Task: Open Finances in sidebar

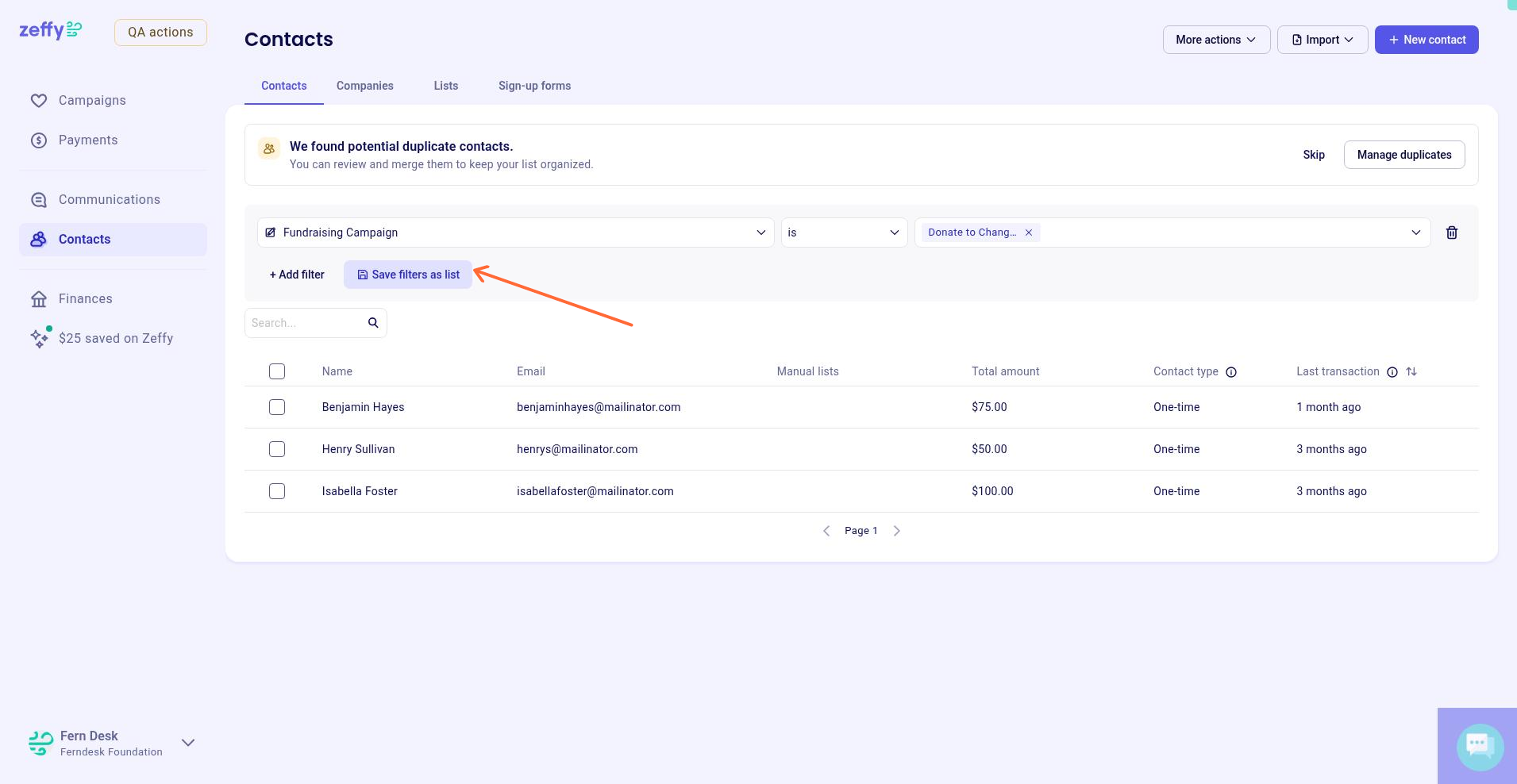Action: click(x=113, y=299)
